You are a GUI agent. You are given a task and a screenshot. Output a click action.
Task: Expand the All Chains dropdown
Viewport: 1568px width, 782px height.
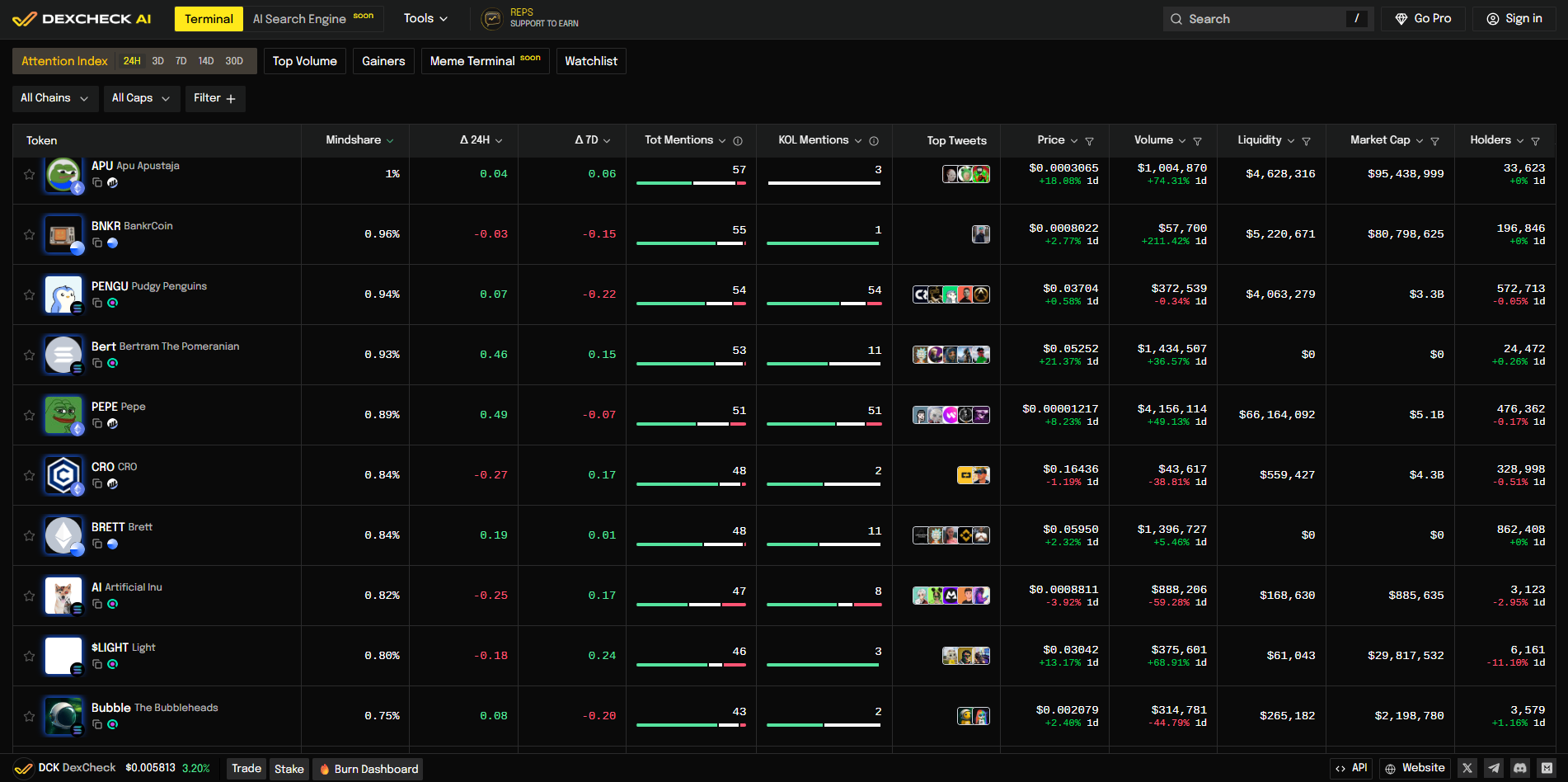54,98
